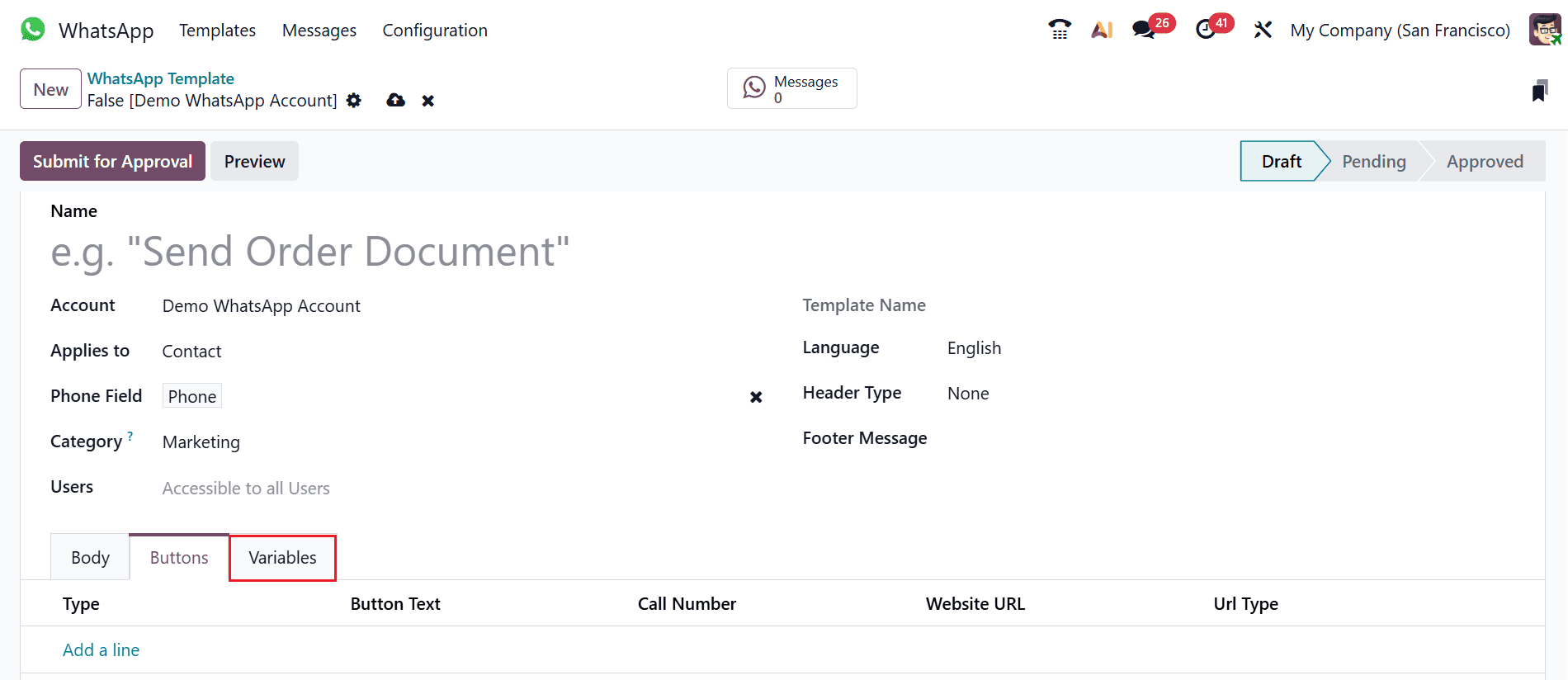Clear the Phone Field value

(x=755, y=397)
